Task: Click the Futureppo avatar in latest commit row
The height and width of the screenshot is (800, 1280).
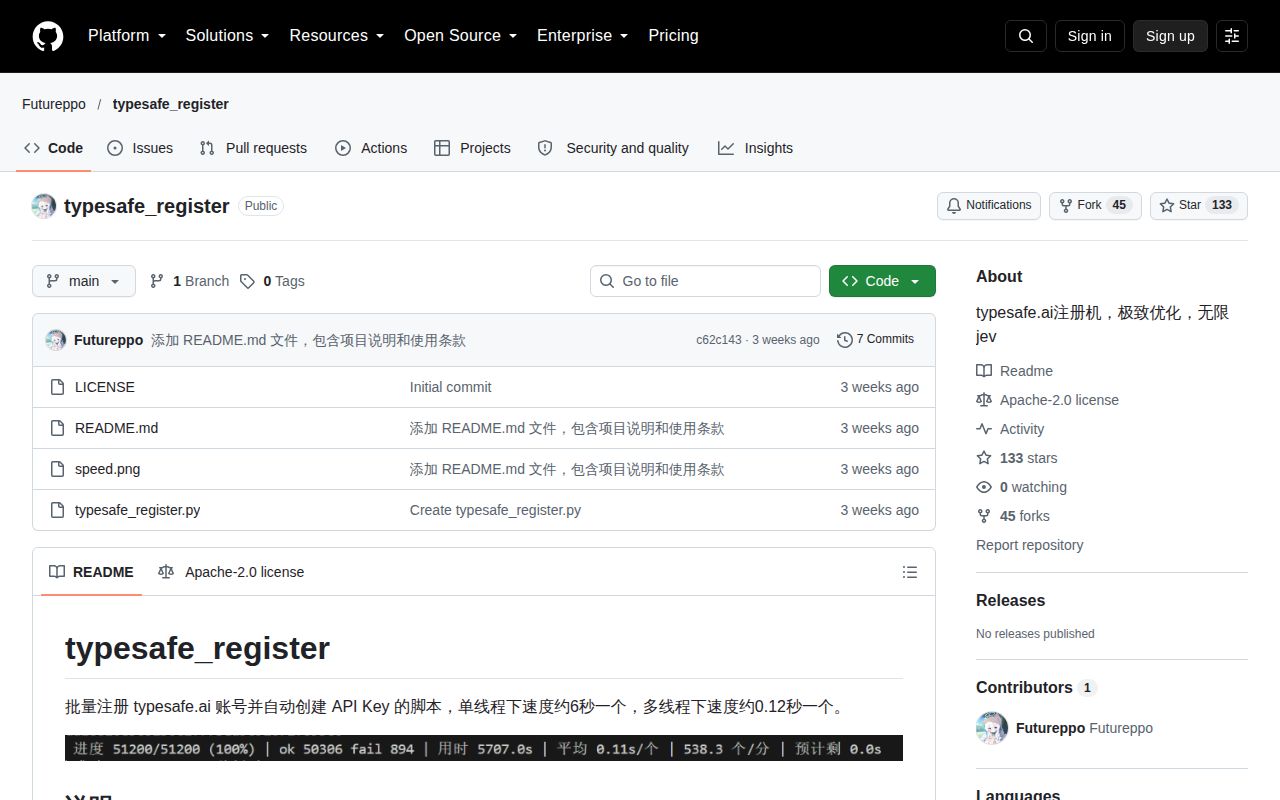Action: pos(56,340)
